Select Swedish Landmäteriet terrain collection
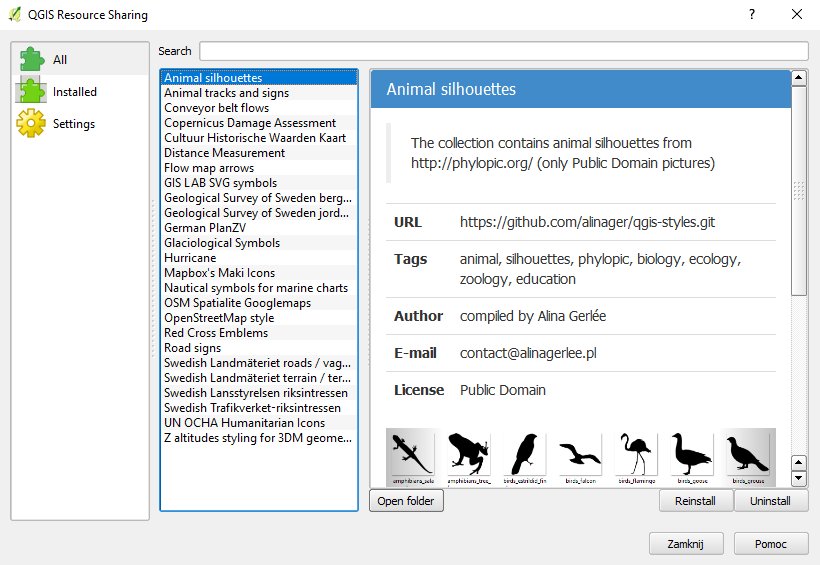This screenshot has width=820, height=565. pyautogui.click(x=259, y=378)
